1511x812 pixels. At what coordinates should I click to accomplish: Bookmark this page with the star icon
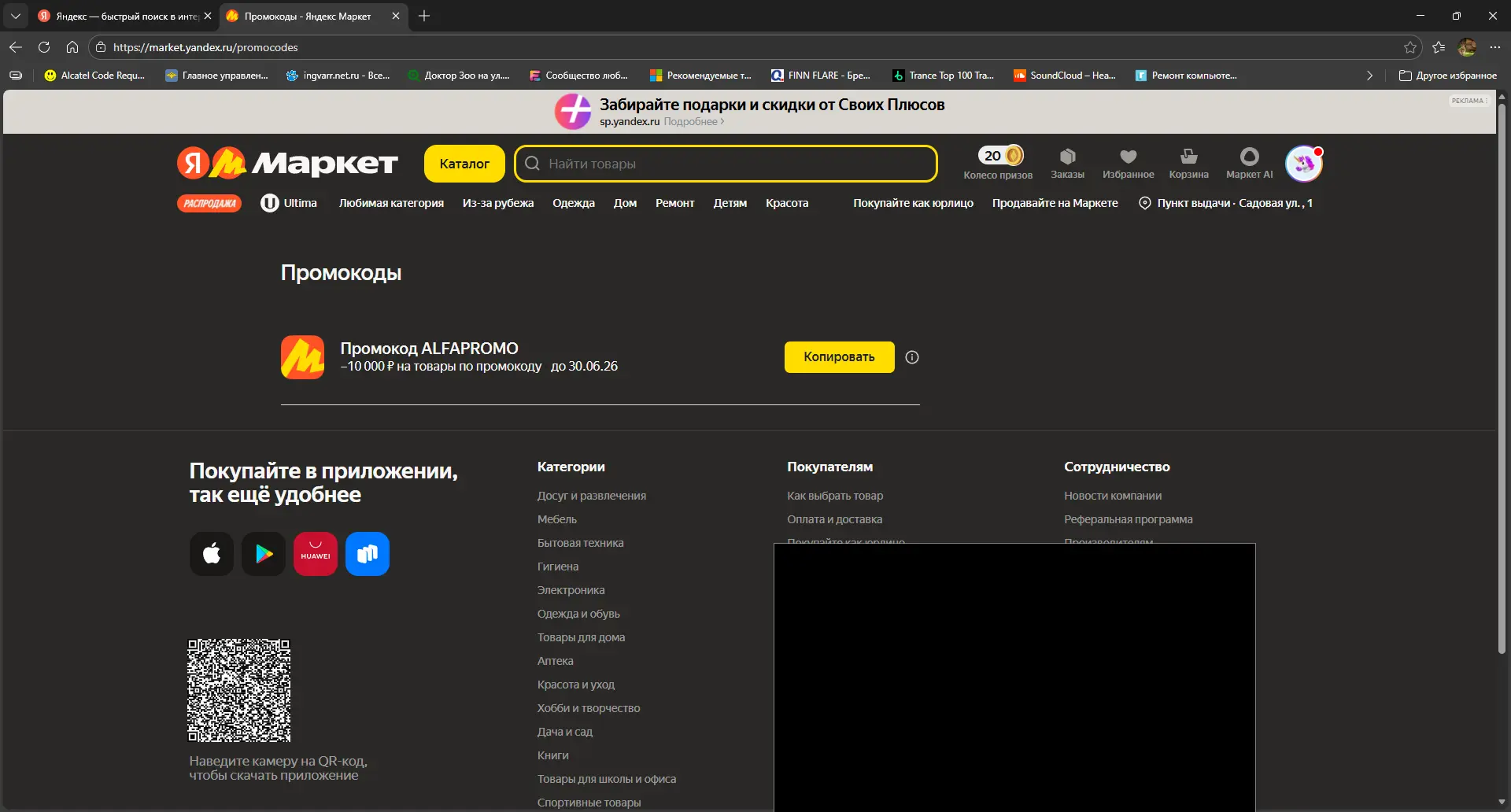(x=1410, y=47)
